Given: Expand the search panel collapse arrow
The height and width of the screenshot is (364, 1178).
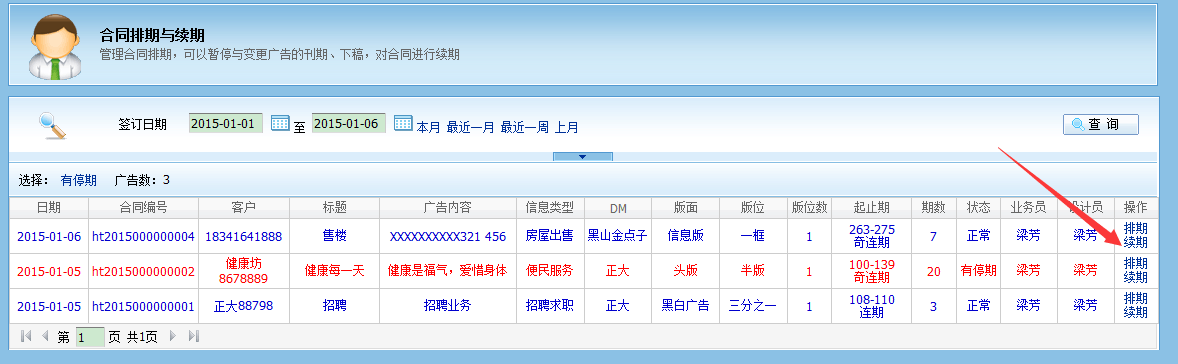Looking at the screenshot, I should pos(583,156).
